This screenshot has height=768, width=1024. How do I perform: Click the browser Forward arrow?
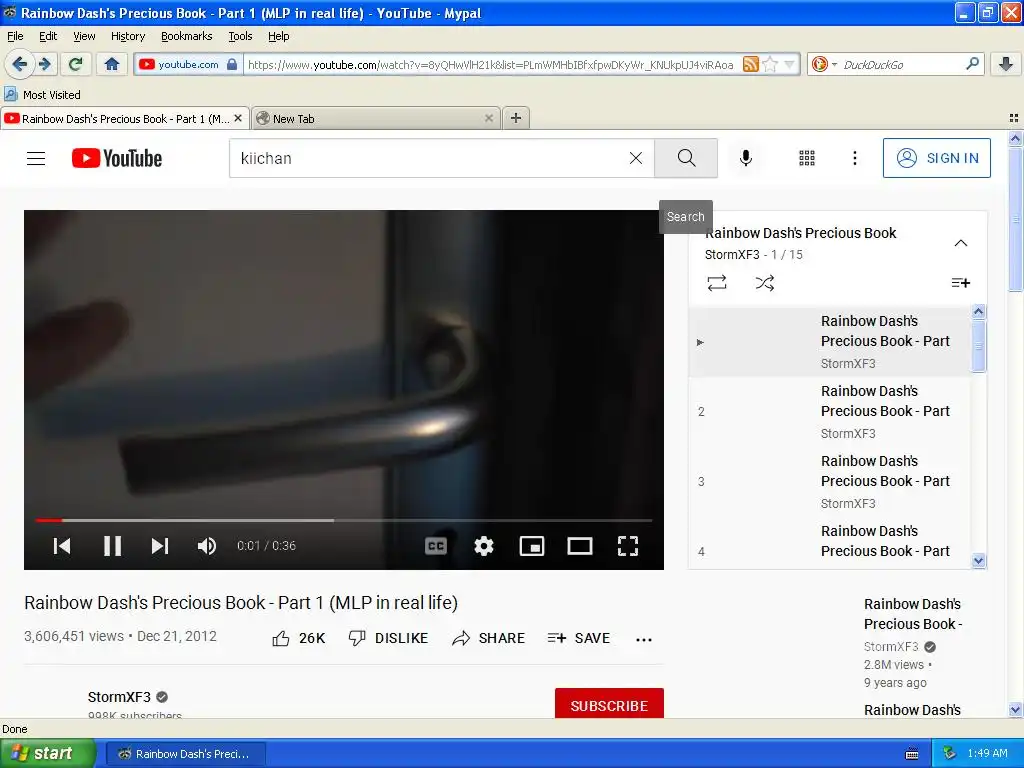[44, 64]
